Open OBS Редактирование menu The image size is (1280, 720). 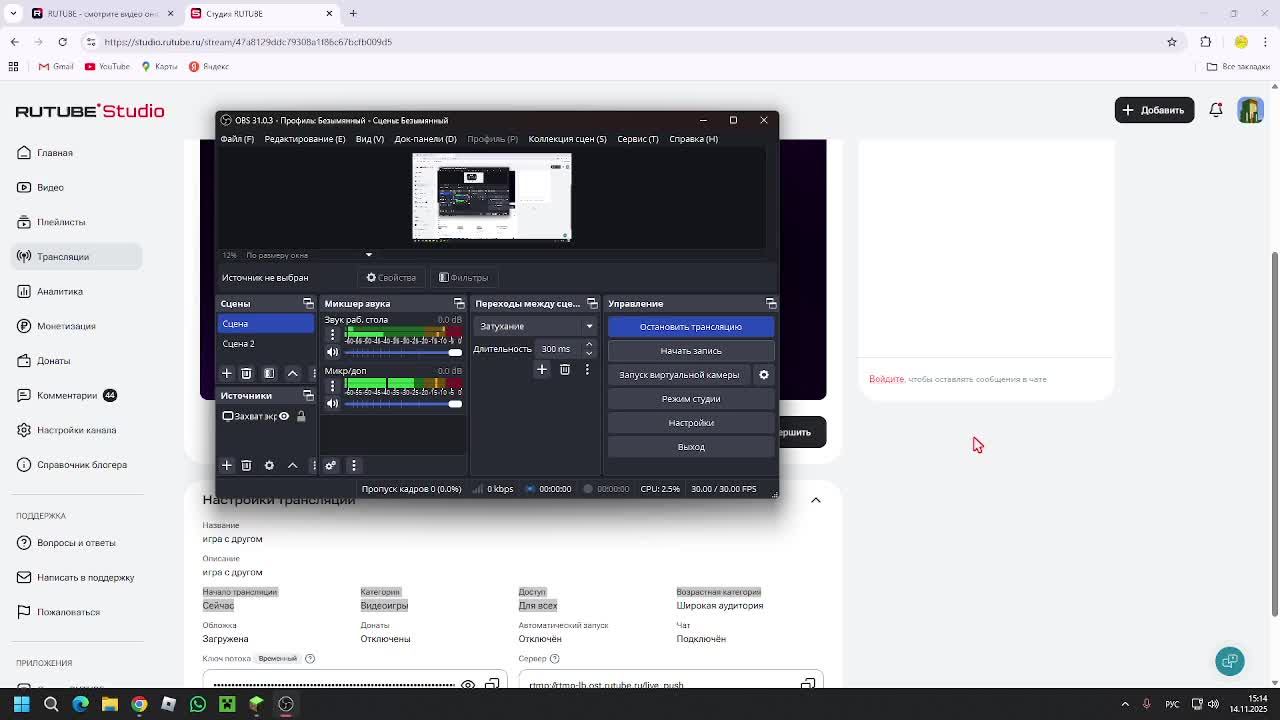(x=304, y=139)
